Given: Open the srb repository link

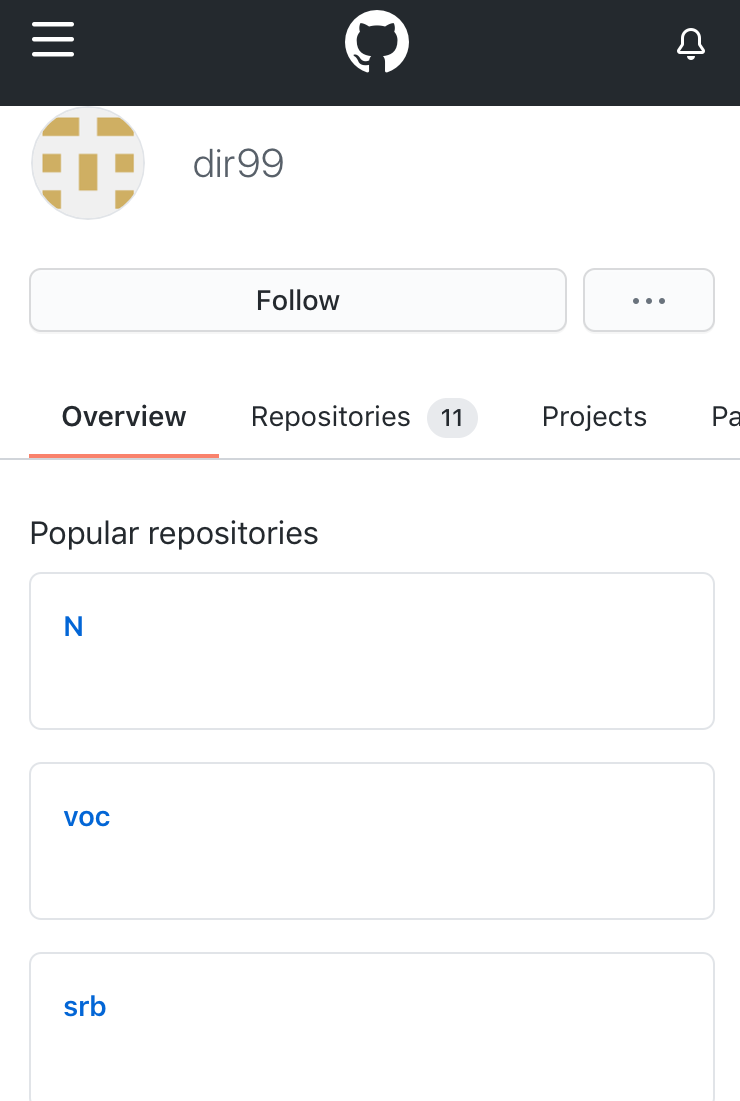Looking at the screenshot, I should [84, 1006].
